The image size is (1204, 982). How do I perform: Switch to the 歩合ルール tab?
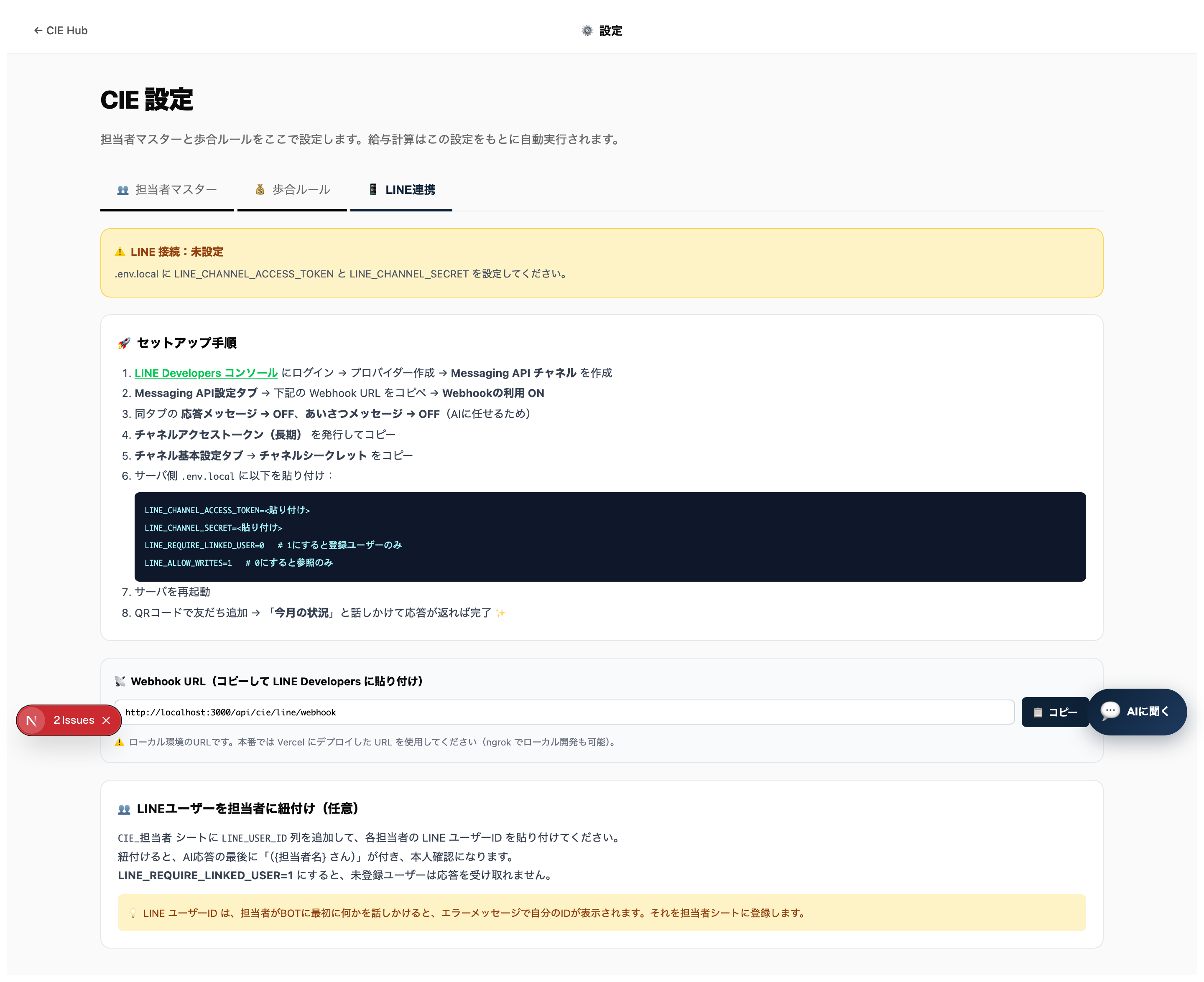pyautogui.click(x=292, y=190)
